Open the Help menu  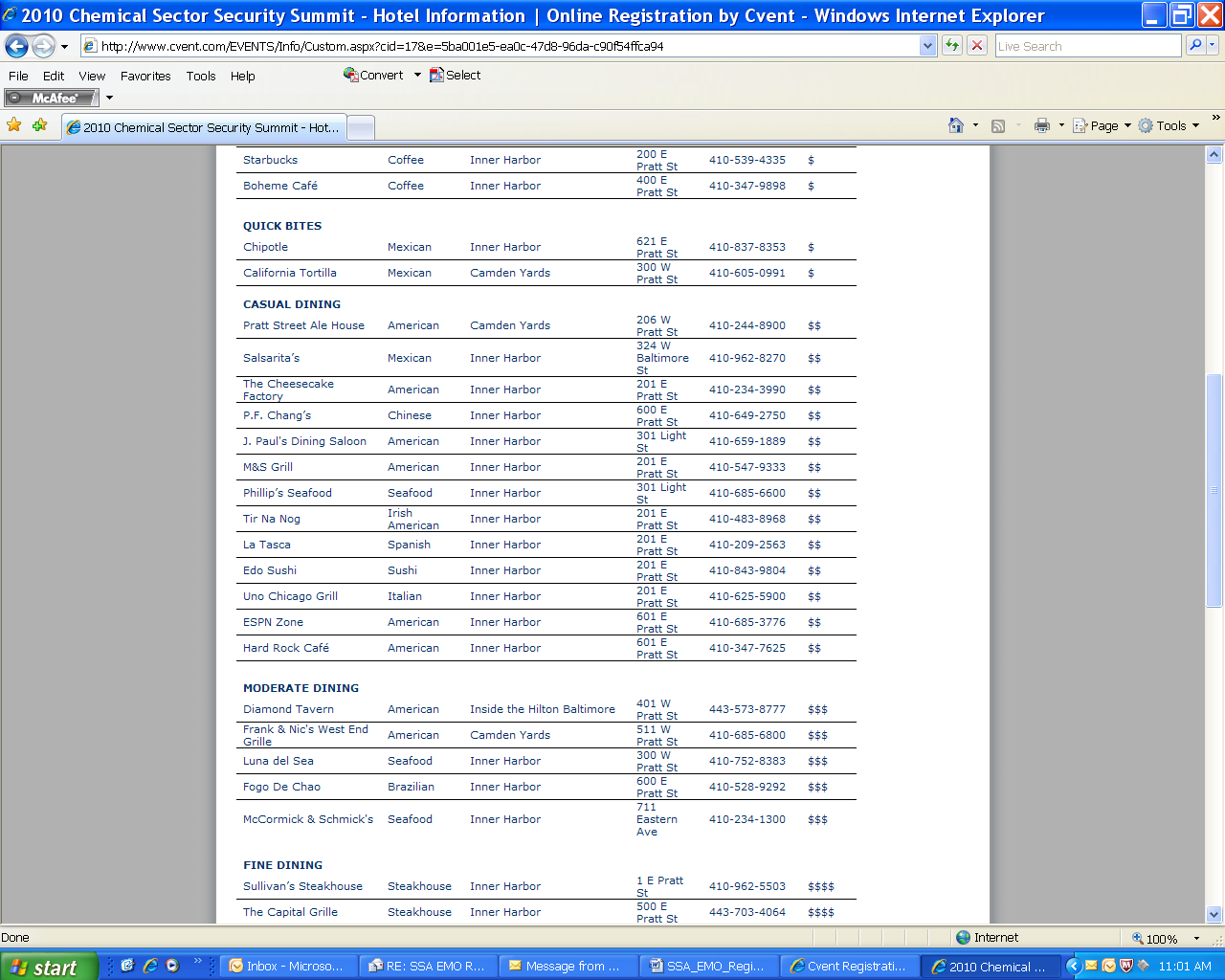click(x=243, y=77)
